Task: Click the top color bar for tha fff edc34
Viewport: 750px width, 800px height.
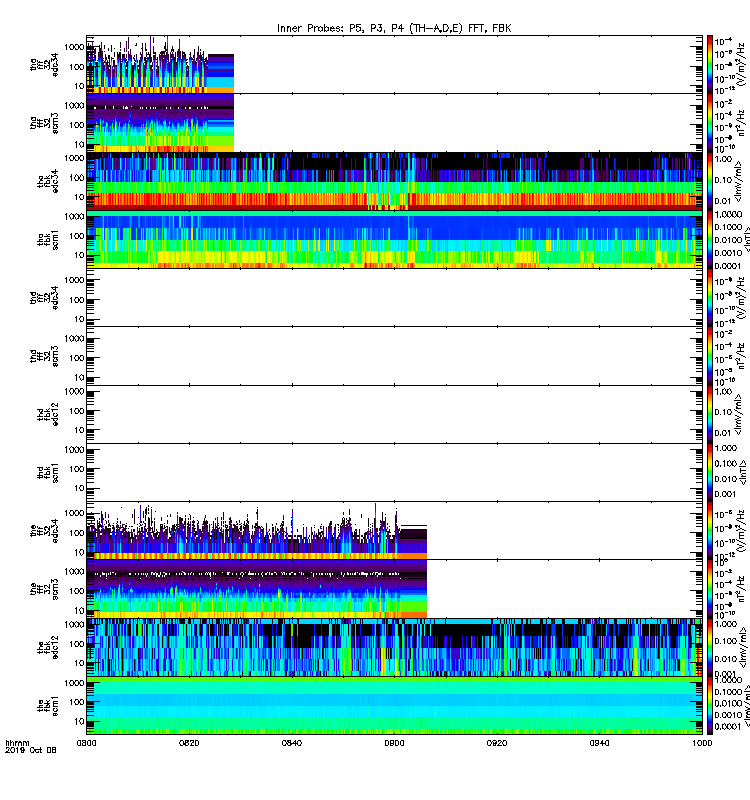Action: click(710, 64)
